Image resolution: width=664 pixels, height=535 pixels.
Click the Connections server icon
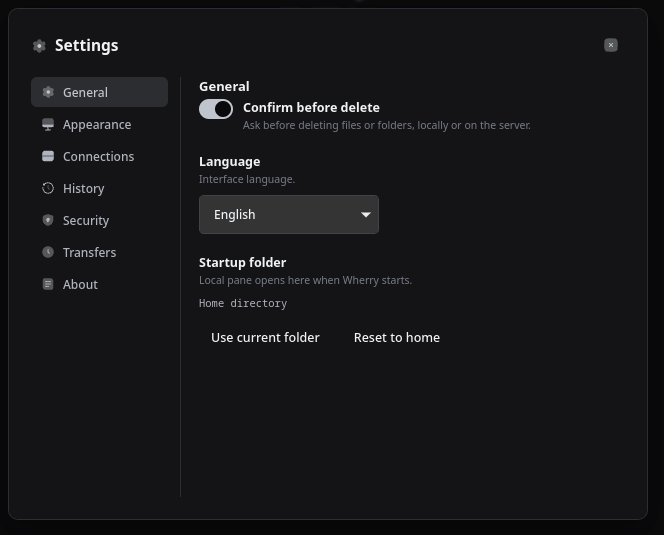point(48,156)
